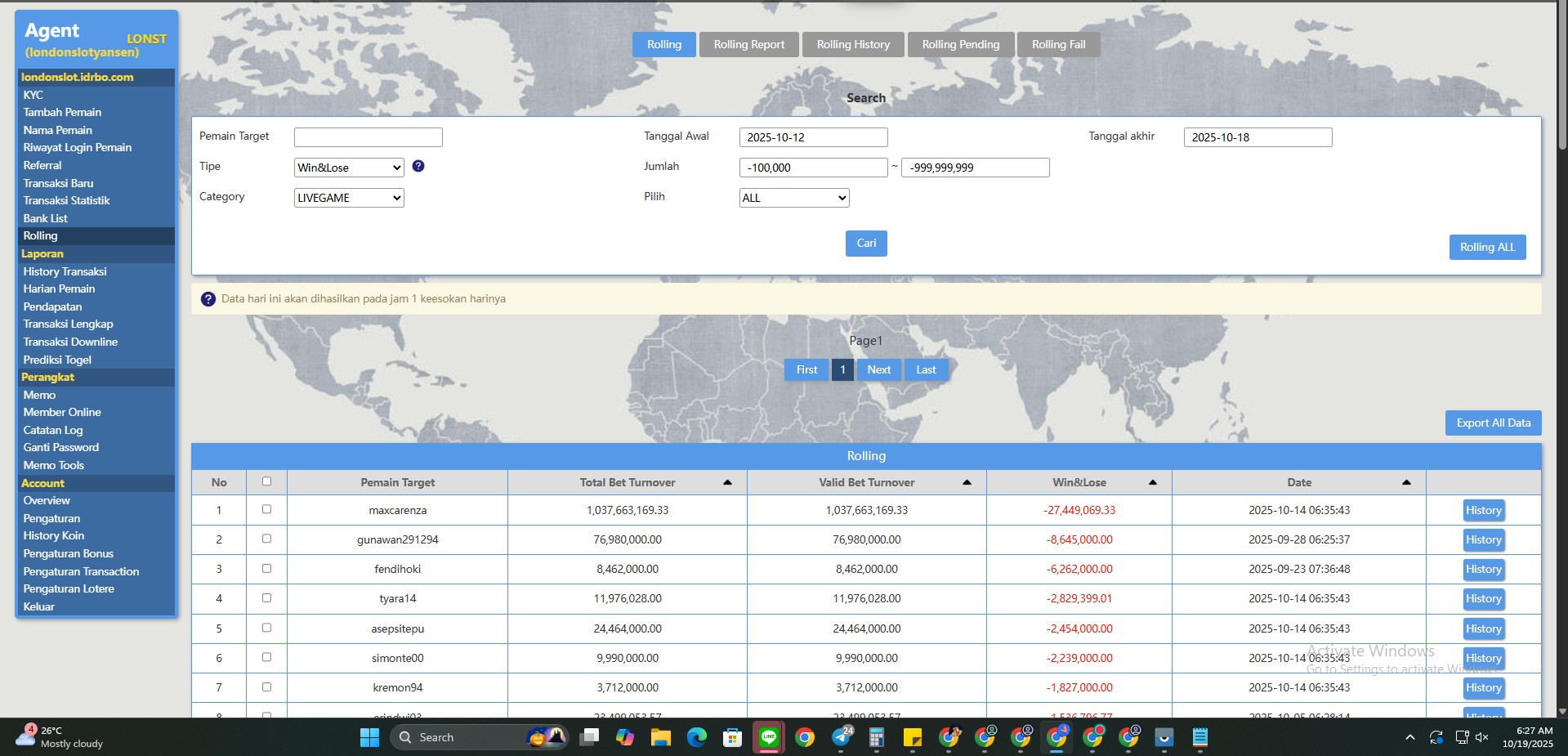The height and width of the screenshot is (756, 1568).
Task: Check the box for fendihoki row
Action: click(266, 568)
